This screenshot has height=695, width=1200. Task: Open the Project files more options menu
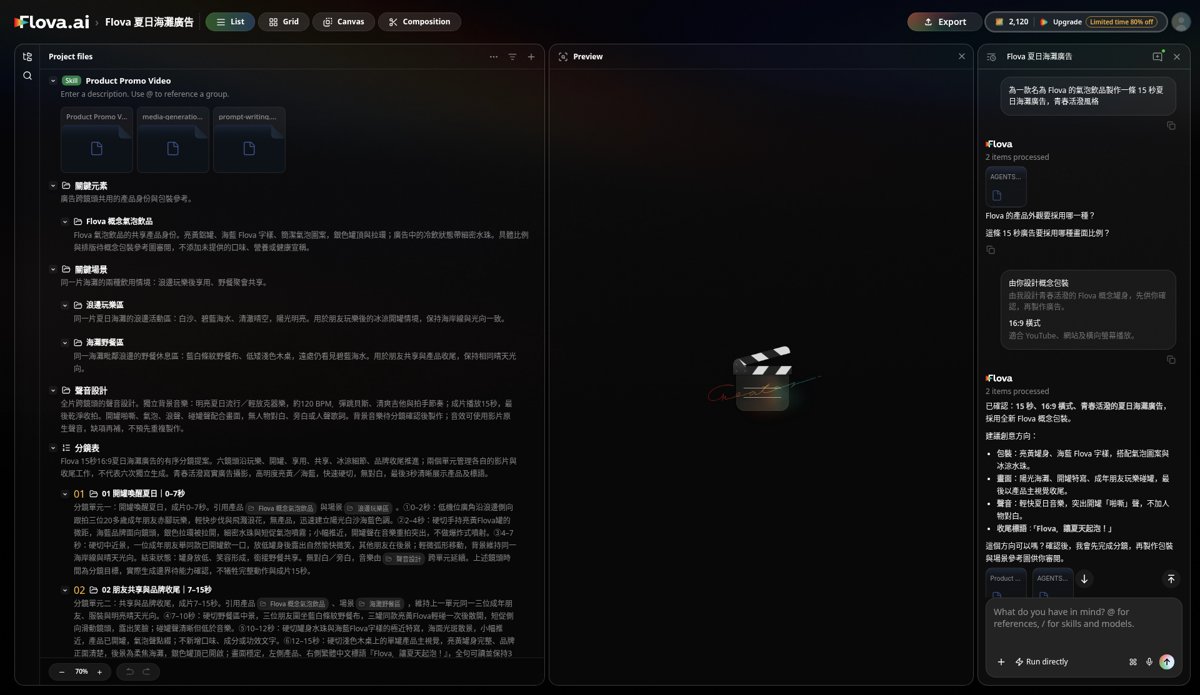[493, 57]
